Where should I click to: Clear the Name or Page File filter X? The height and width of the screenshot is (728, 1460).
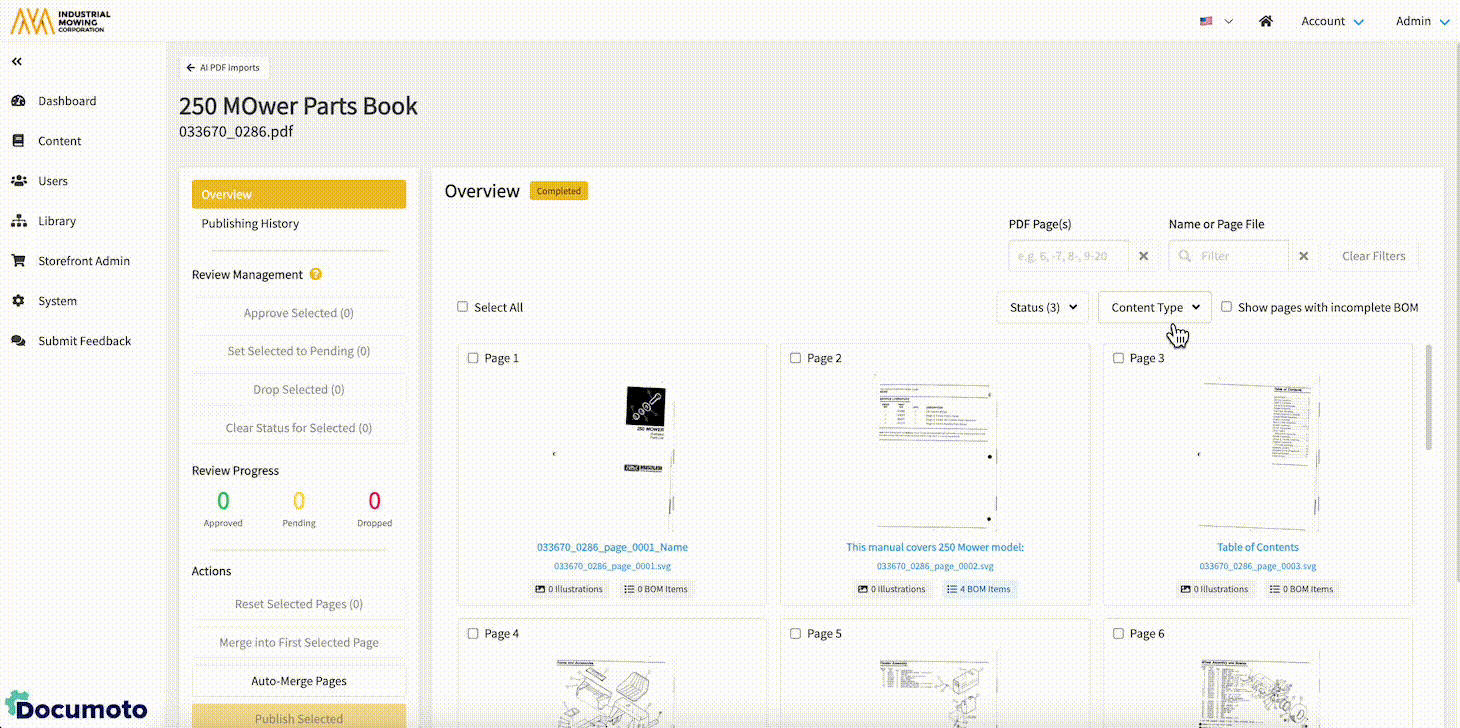(x=1304, y=256)
